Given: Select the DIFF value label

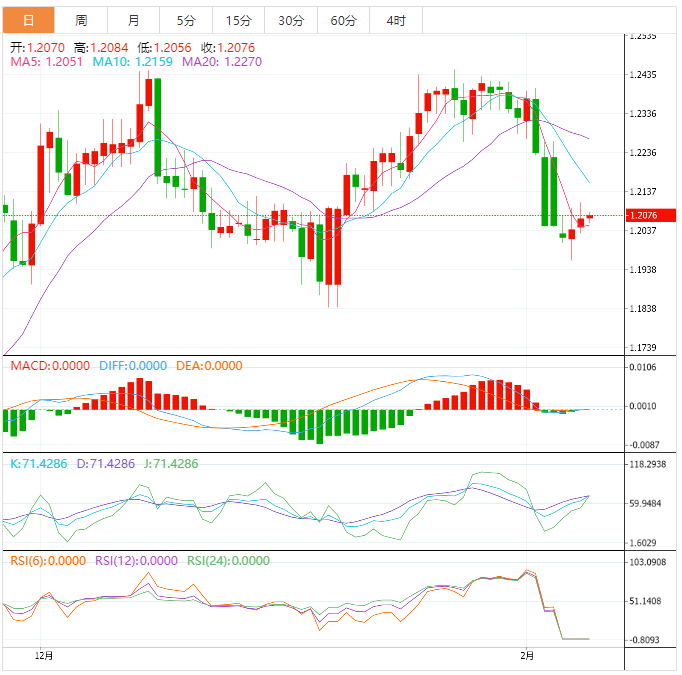Looking at the screenshot, I should [x=133, y=366].
